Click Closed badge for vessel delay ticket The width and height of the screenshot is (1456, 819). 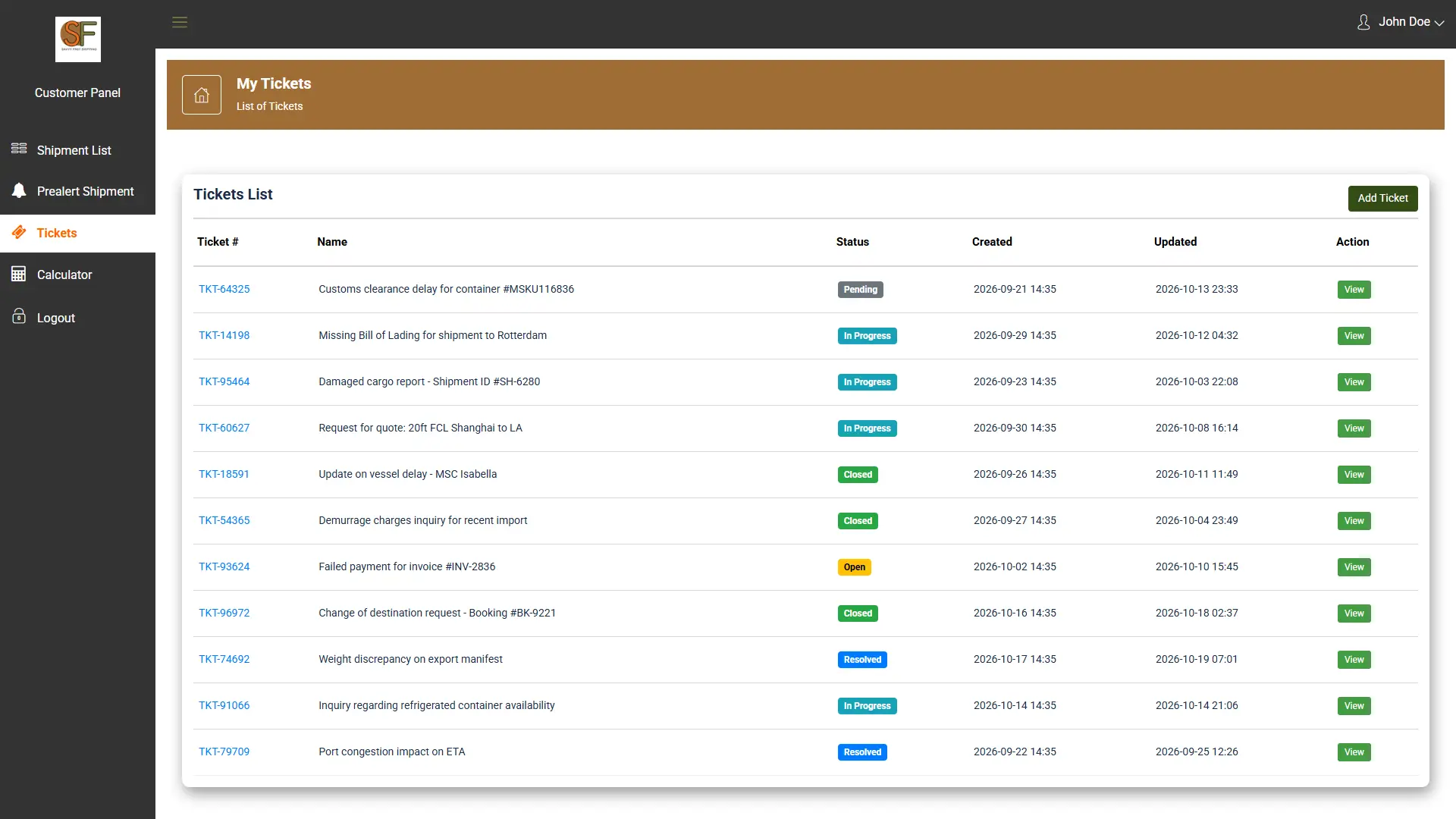[x=858, y=475]
